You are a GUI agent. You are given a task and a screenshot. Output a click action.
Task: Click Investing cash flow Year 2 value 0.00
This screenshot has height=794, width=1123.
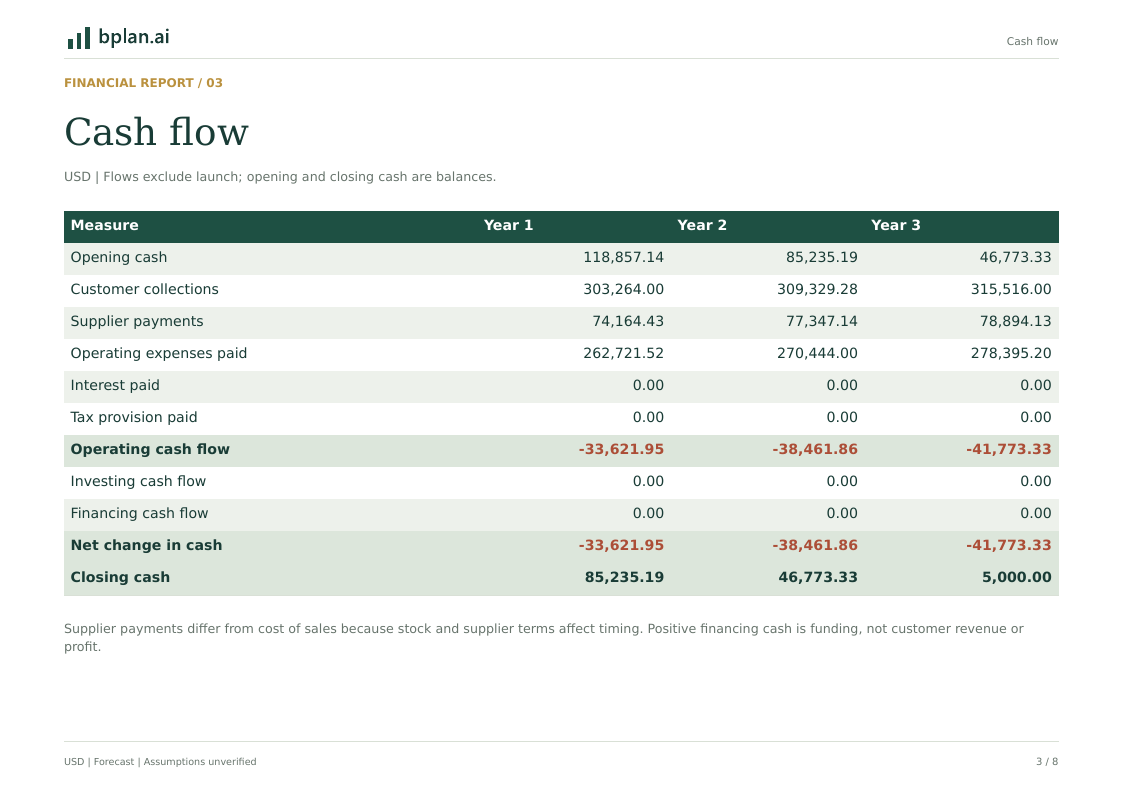tap(842, 482)
